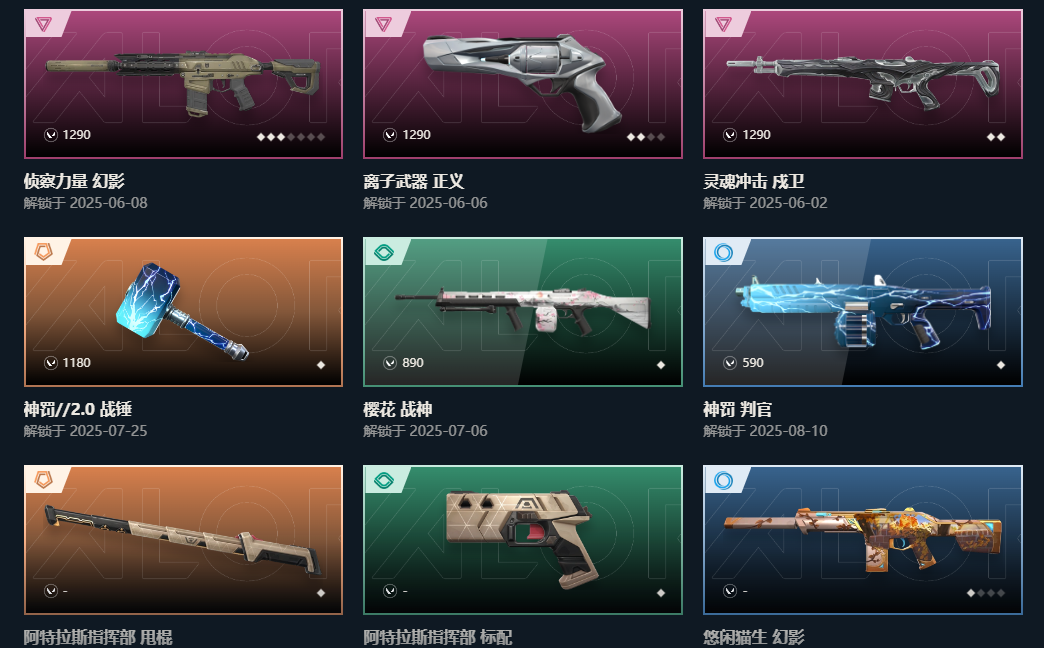This screenshot has height=648, width=1044.
Task: Click the 灵魂冲击 戍卫 skin title
Action: 754,181
